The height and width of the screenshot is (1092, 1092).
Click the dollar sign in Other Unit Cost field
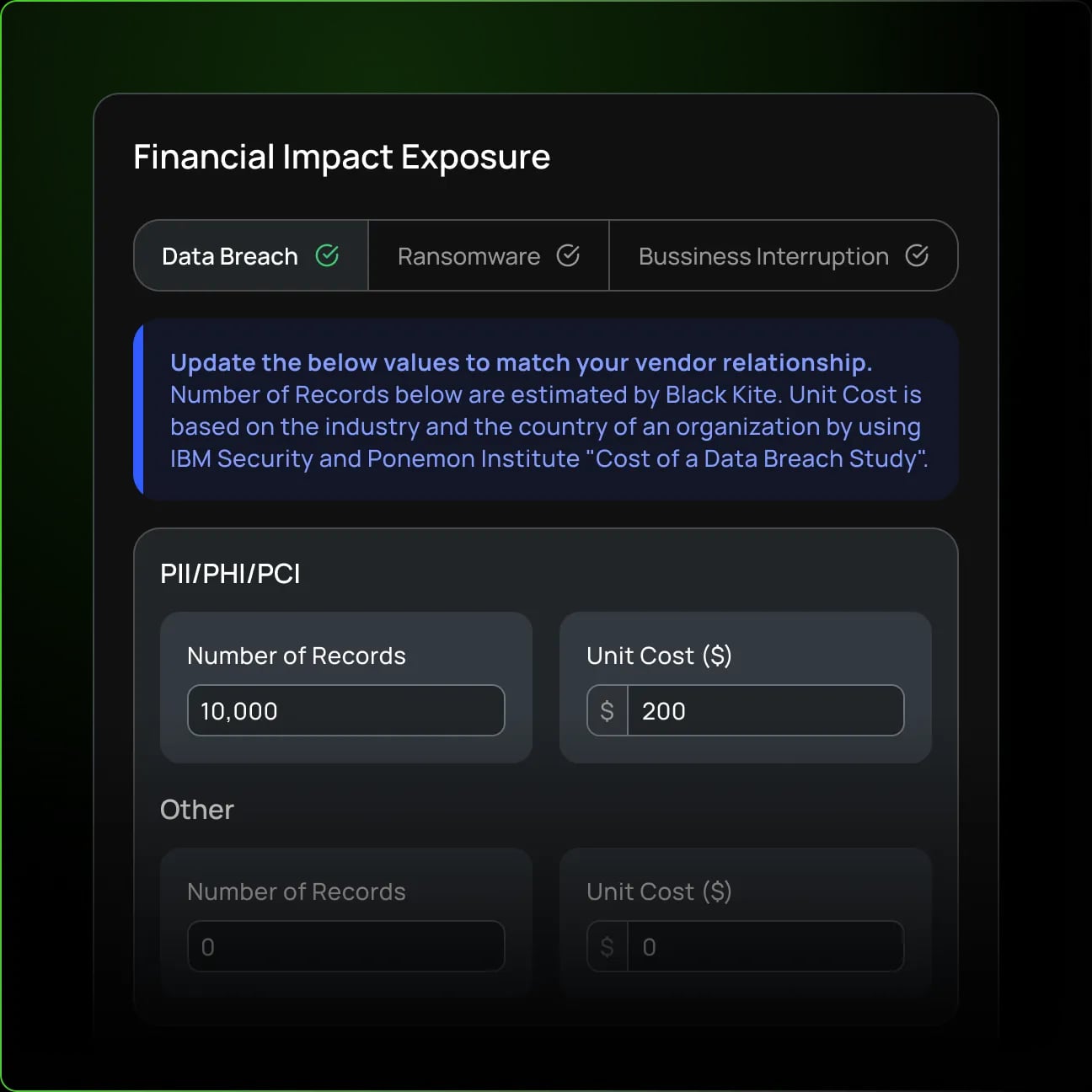606,946
